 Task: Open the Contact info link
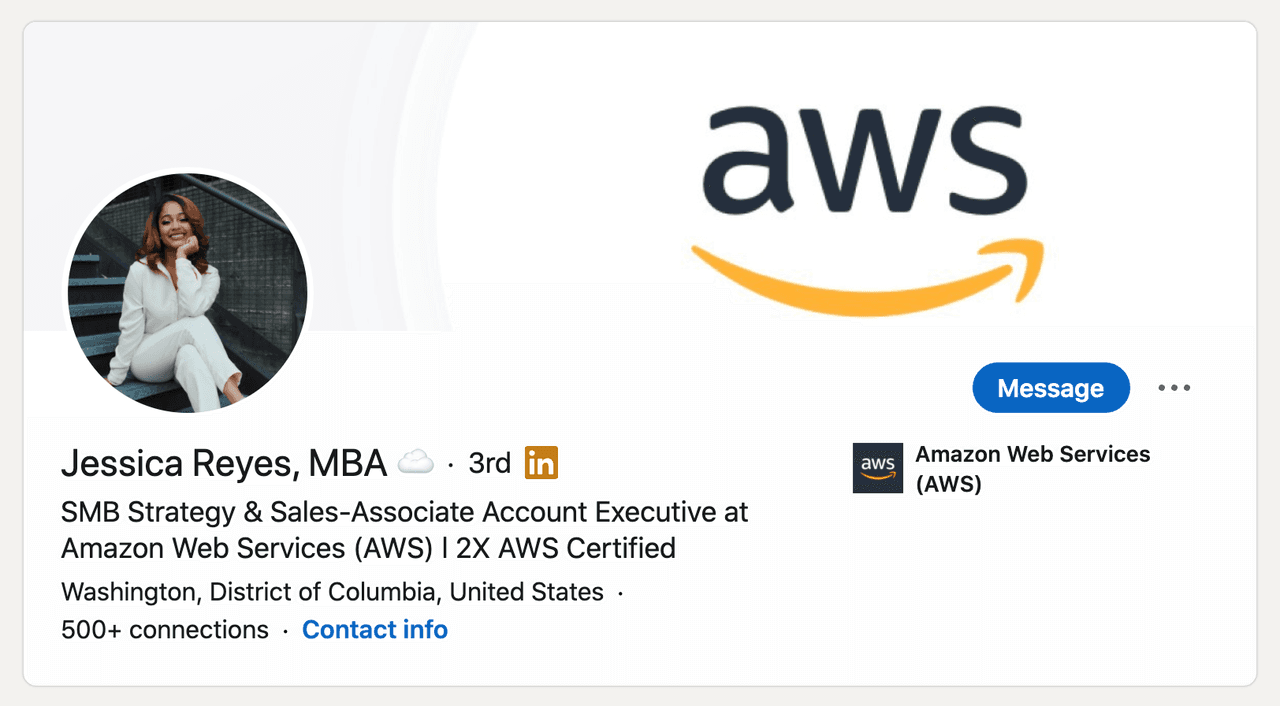point(374,630)
